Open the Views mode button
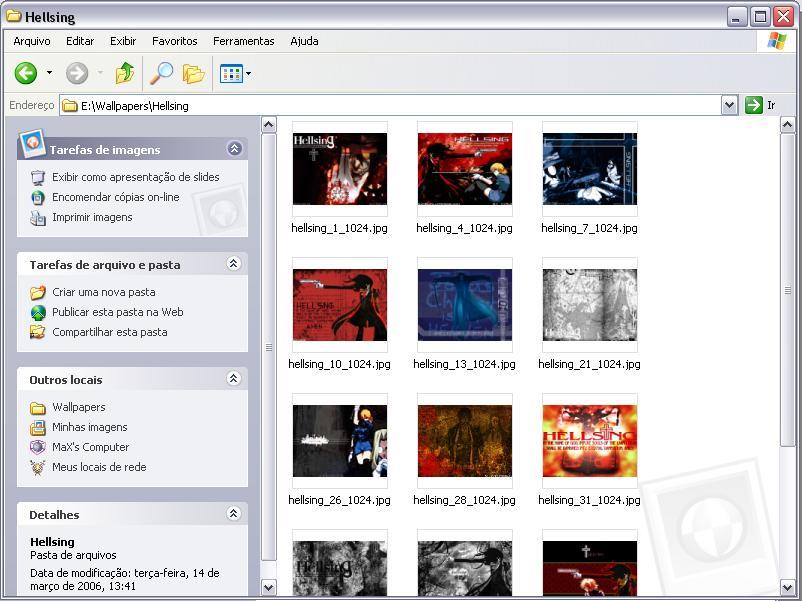The width and height of the screenshot is (802, 601). click(x=231, y=74)
